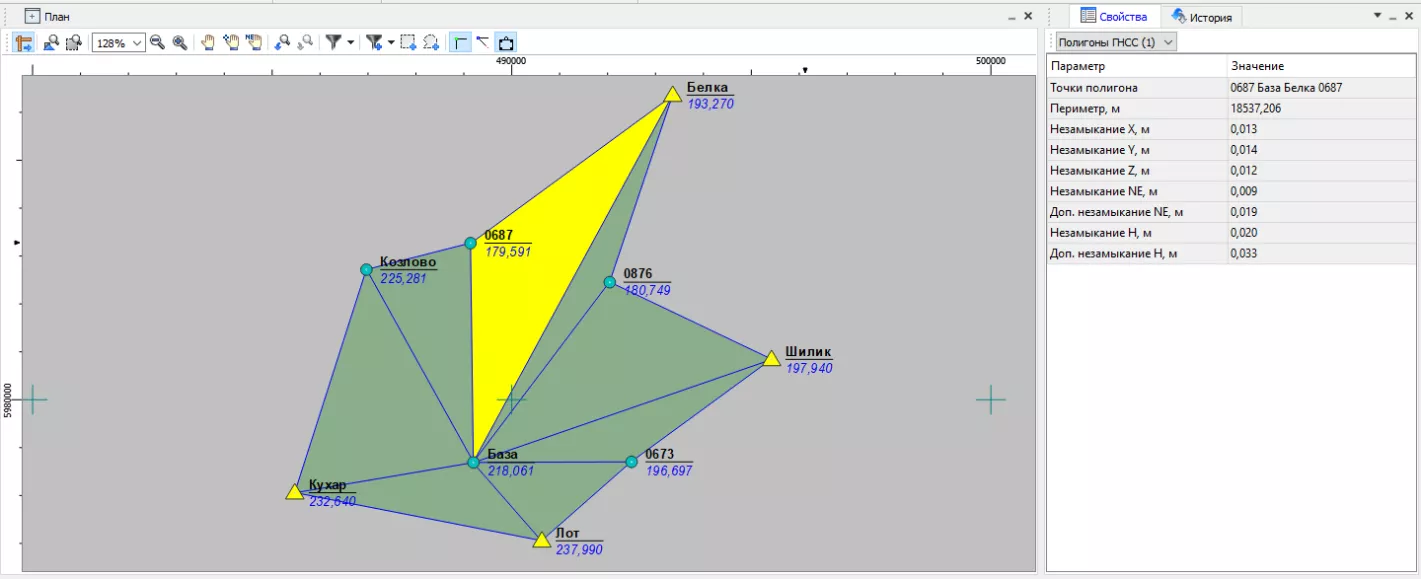Screen dimensions: 1421x579
Task: Click the previous zoom view icon
Action: 283,43
